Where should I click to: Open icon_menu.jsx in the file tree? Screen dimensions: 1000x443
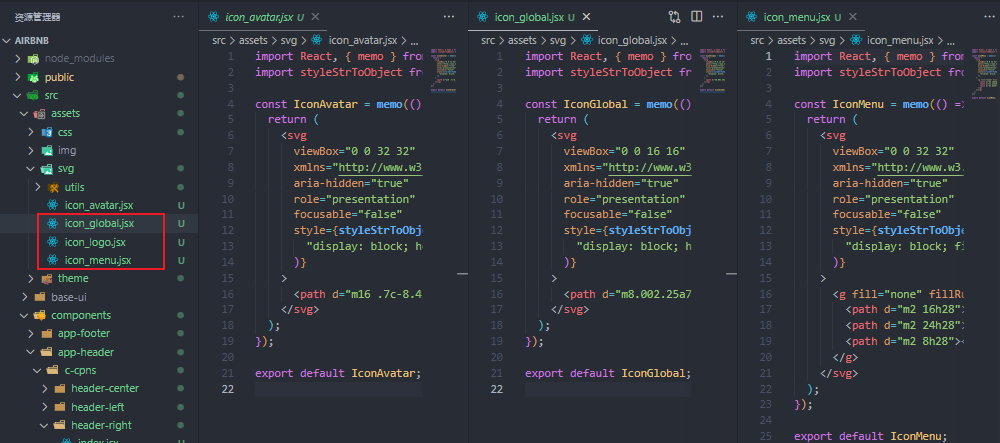(98, 260)
